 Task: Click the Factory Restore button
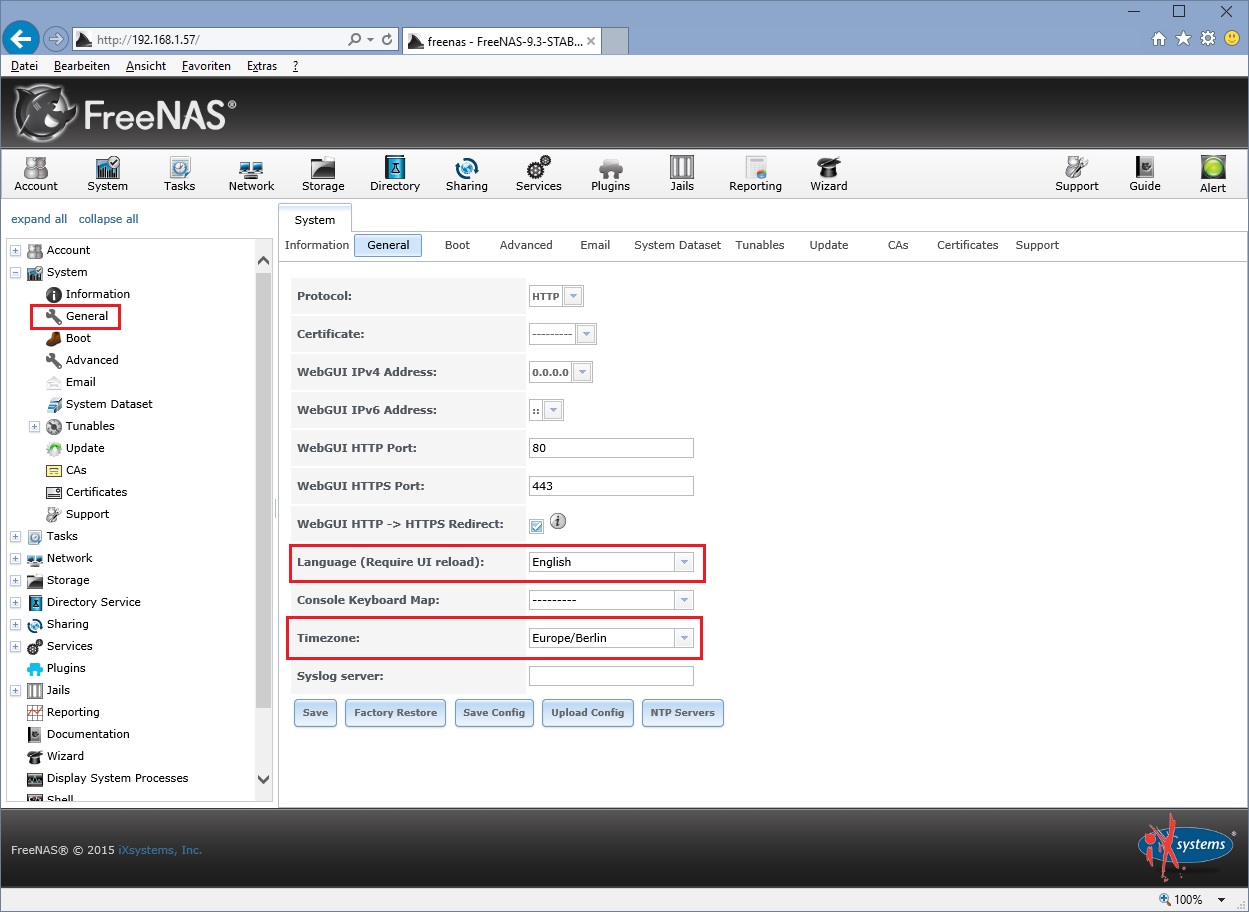[x=395, y=713]
